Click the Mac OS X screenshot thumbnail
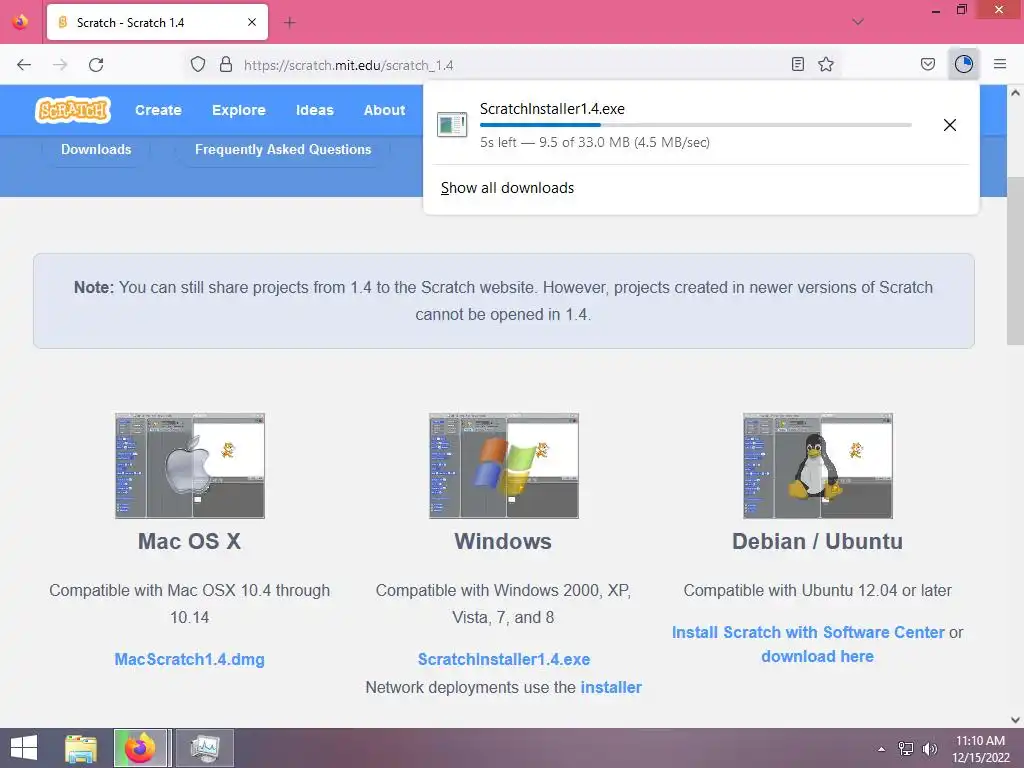The width and height of the screenshot is (1024, 768). (190, 466)
